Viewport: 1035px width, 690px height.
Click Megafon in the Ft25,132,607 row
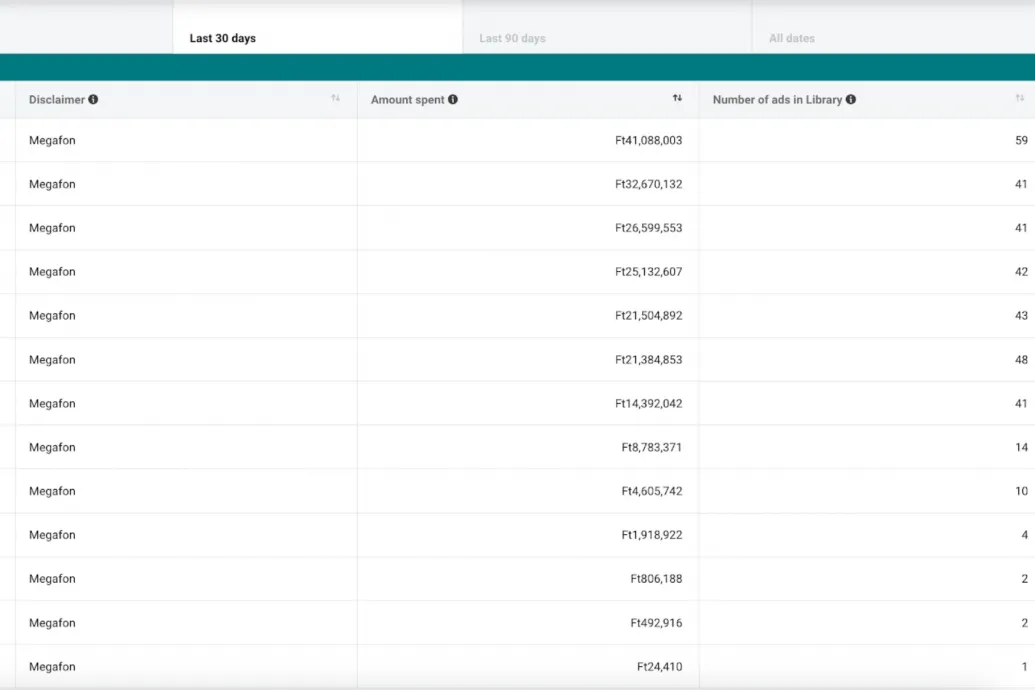[52, 272]
